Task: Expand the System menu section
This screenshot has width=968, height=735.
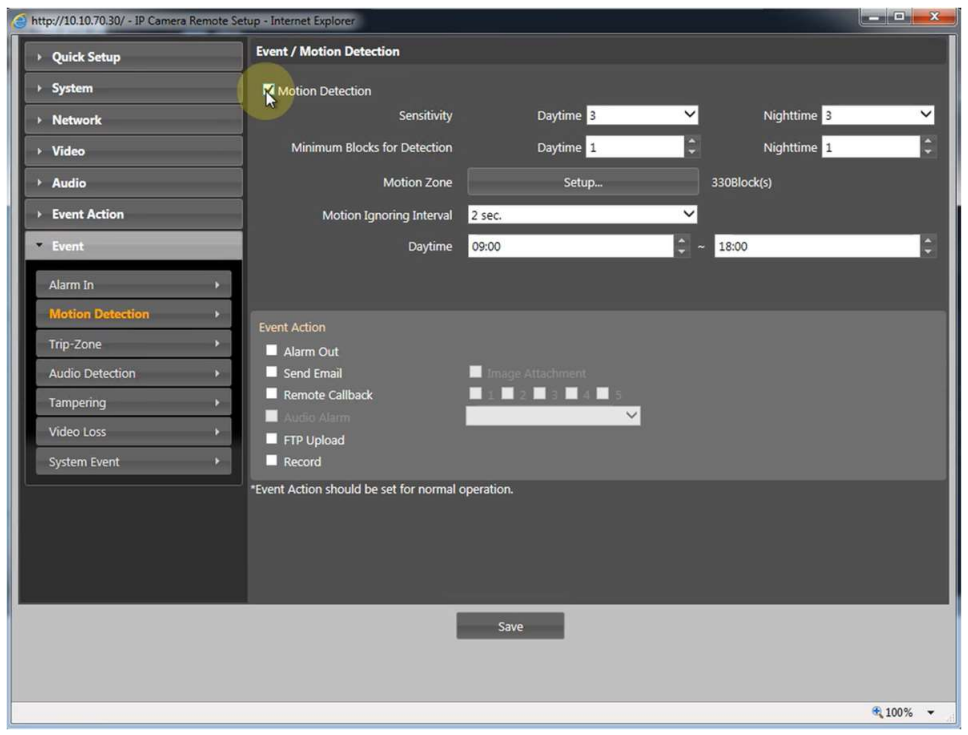Action: [x=134, y=88]
